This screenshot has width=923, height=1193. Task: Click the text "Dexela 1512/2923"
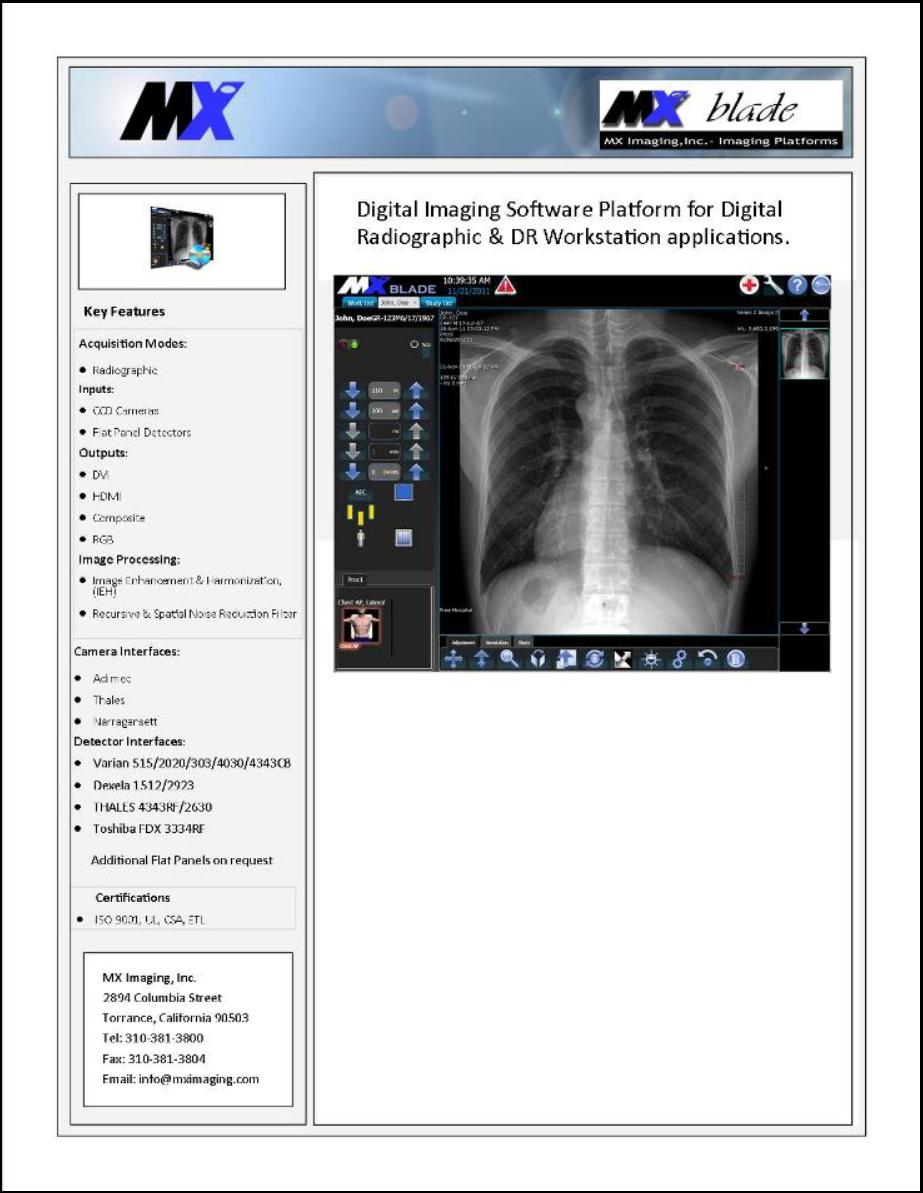pos(143,785)
